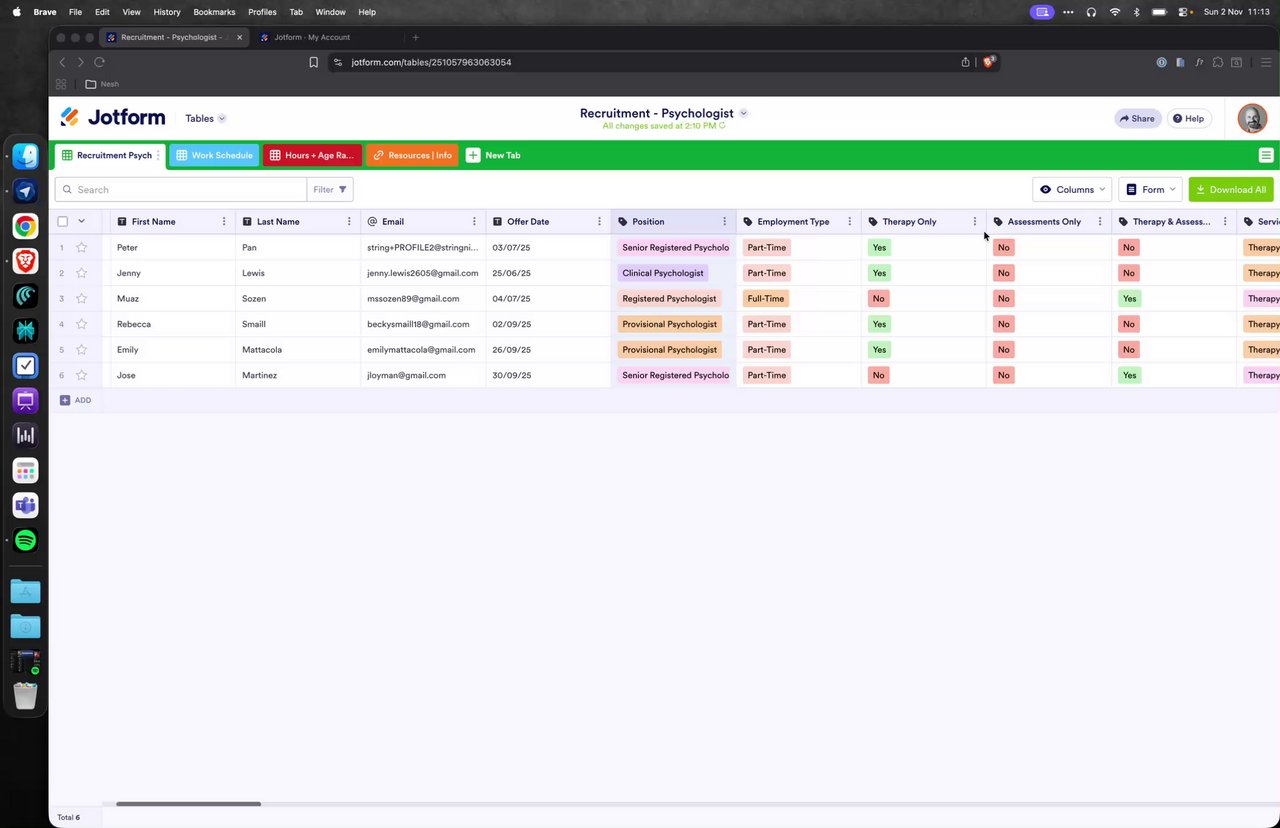The image size is (1280, 828).
Task: Open the Profiles menu in the menu bar
Action: pyautogui.click(x=262, y=12)
